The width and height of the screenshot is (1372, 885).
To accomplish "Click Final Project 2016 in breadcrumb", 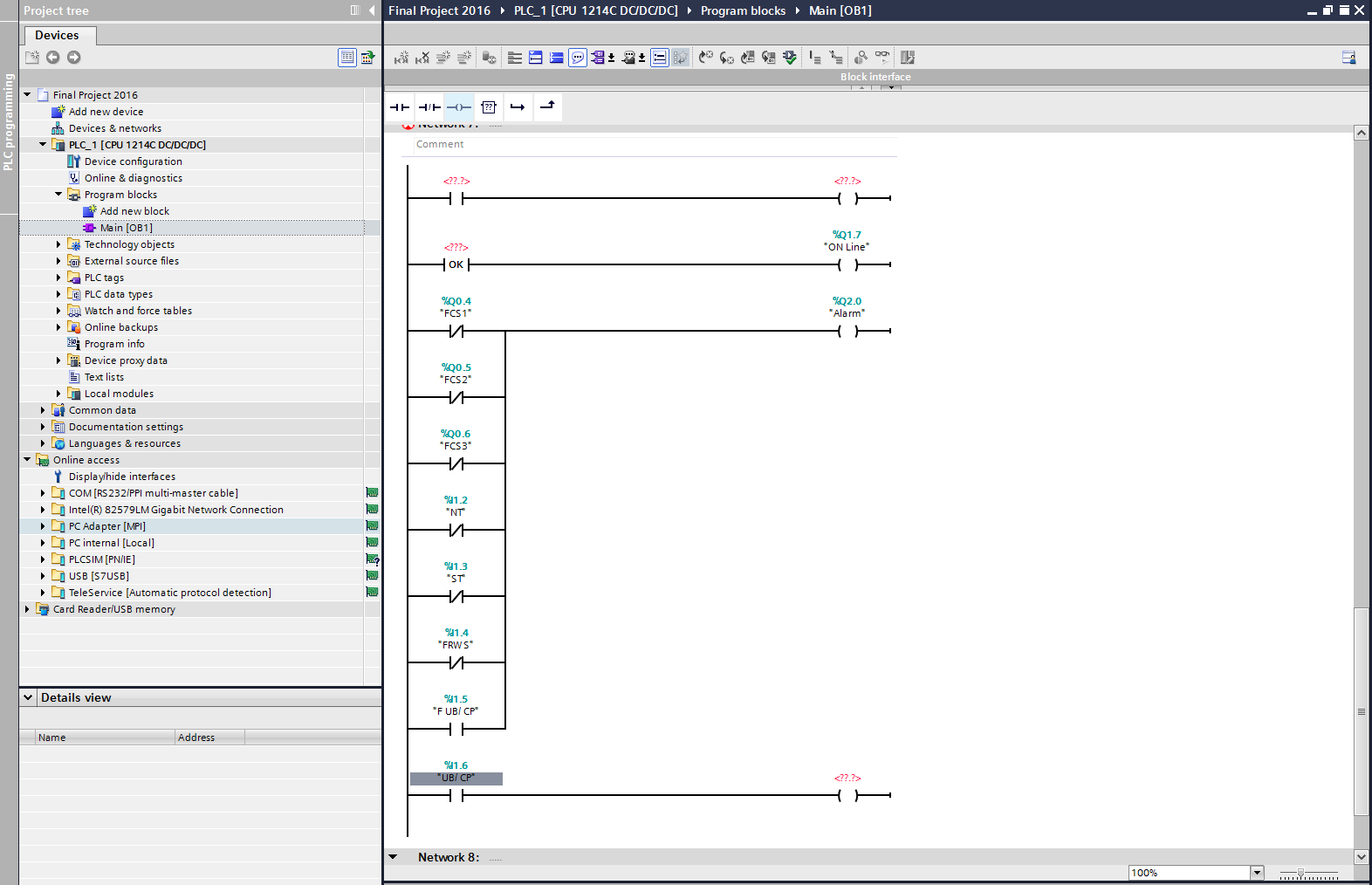I will (439, 10).
